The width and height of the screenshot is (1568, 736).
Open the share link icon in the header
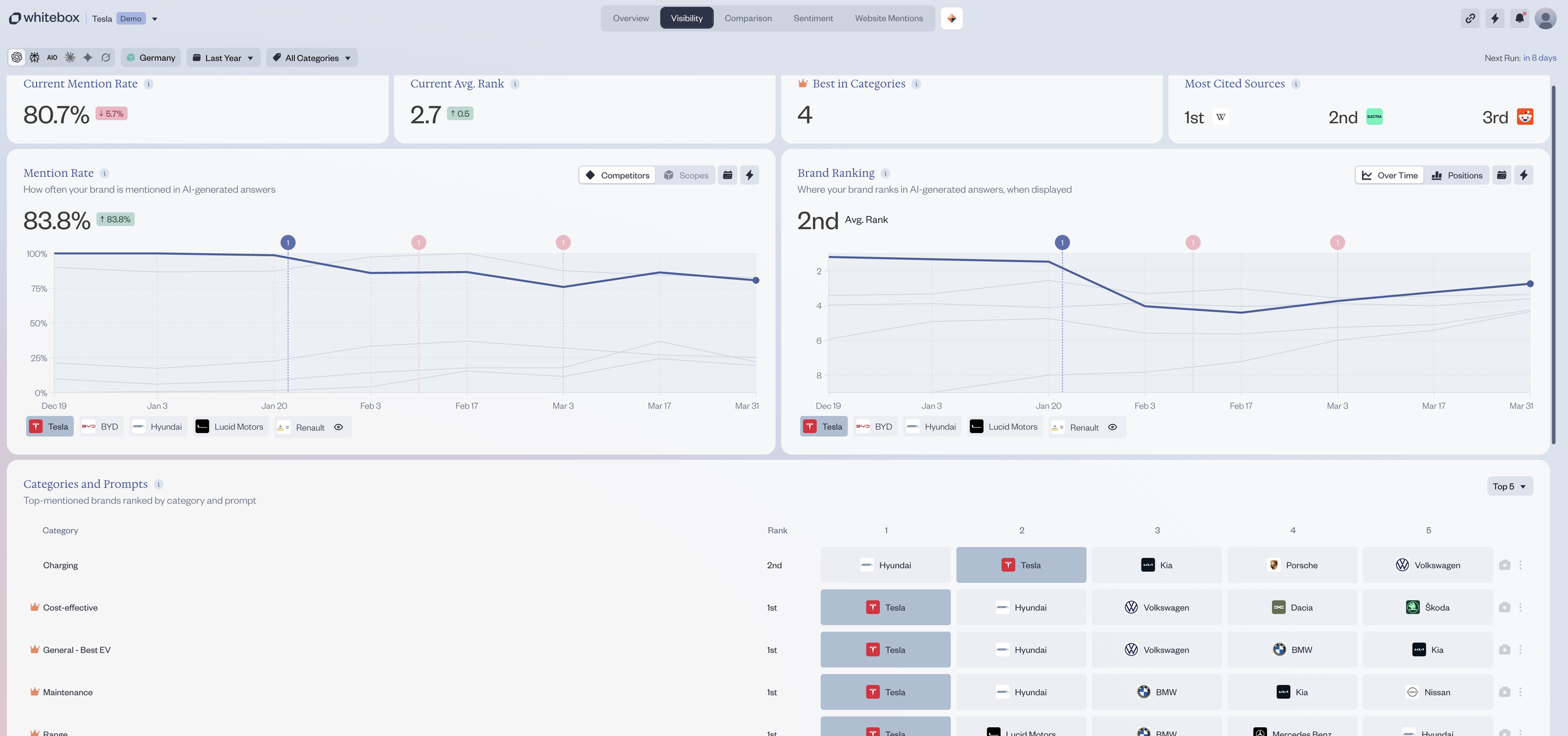point(1470,18)
